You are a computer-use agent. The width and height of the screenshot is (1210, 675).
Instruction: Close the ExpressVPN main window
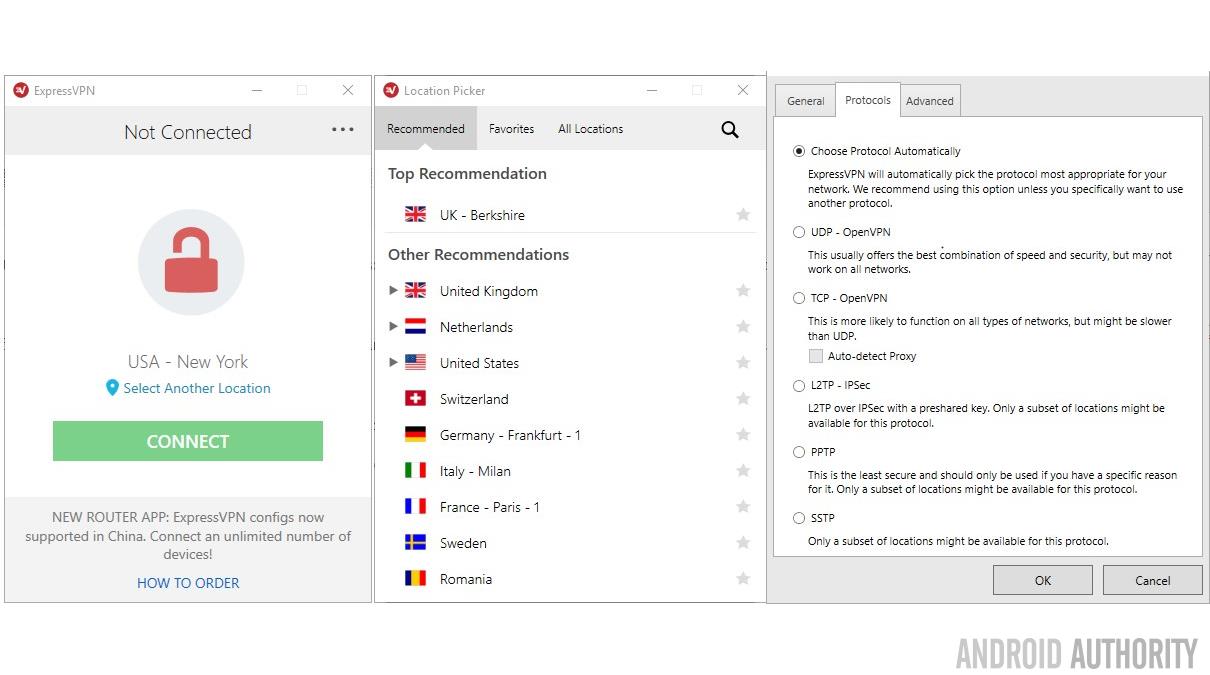[x=348, y=90]
